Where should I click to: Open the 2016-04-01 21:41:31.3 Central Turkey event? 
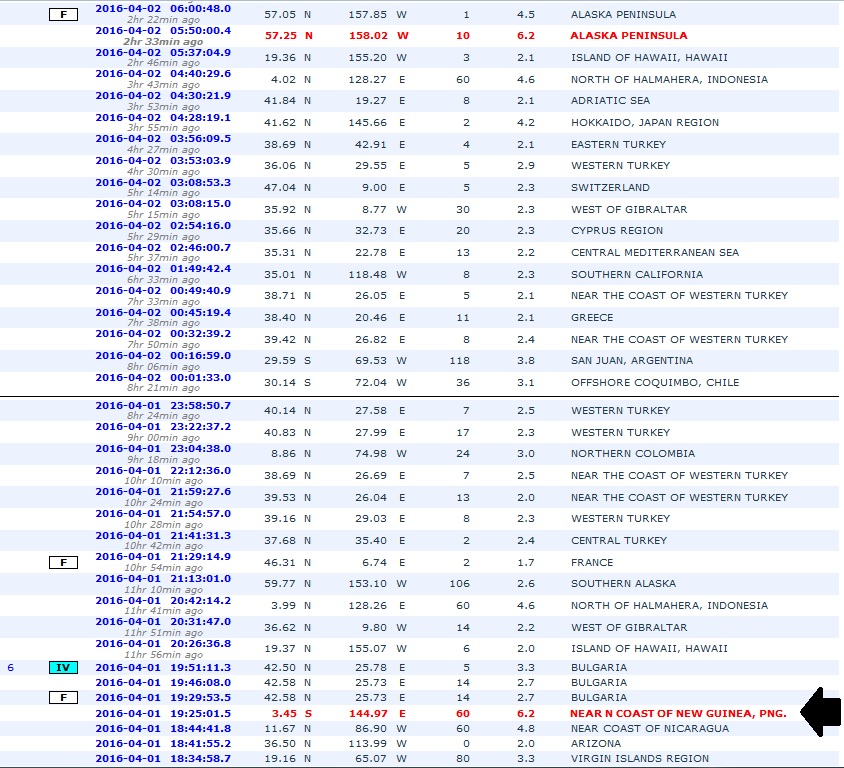[x=163, y=536]
